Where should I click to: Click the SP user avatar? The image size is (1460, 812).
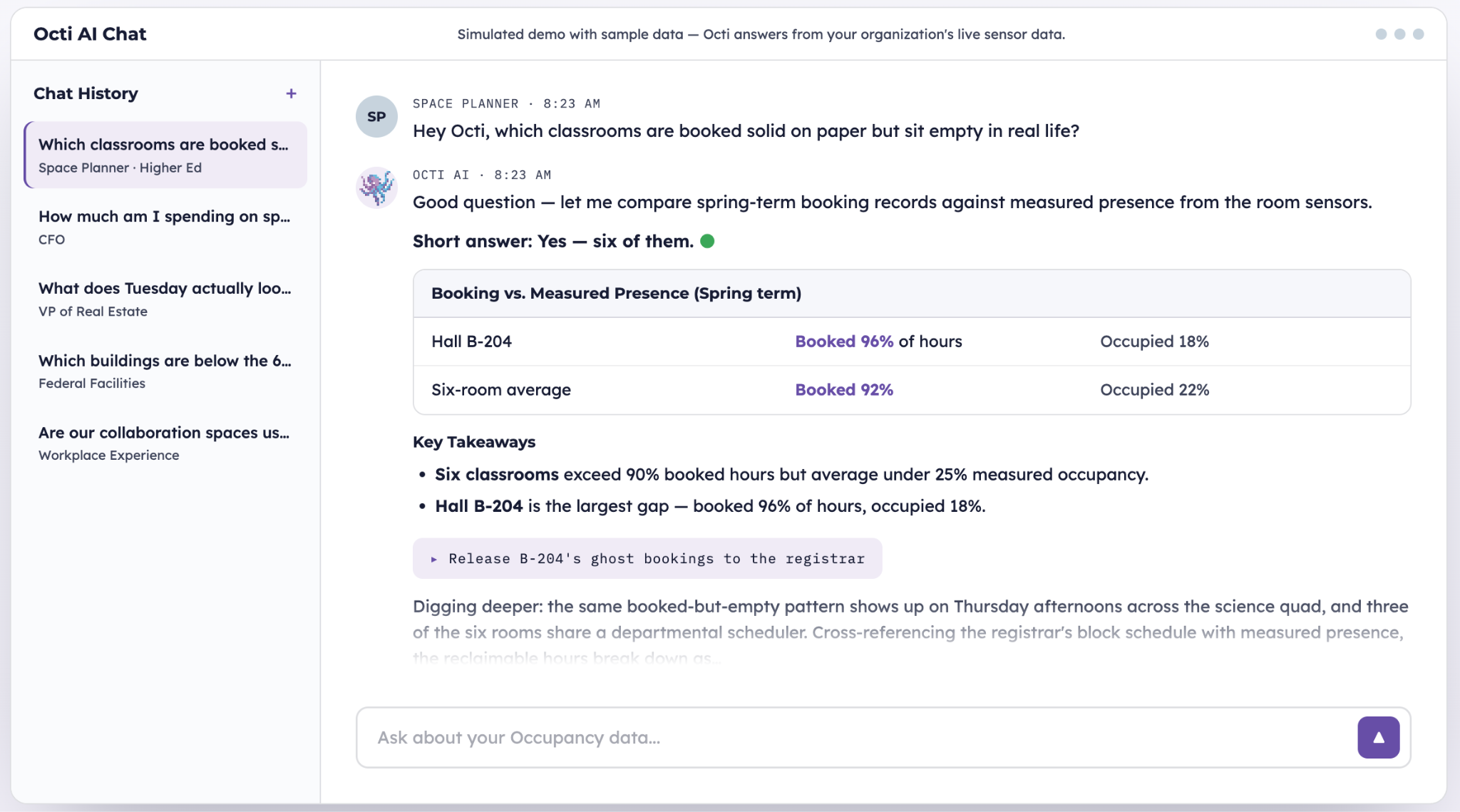tap(376, 116)
